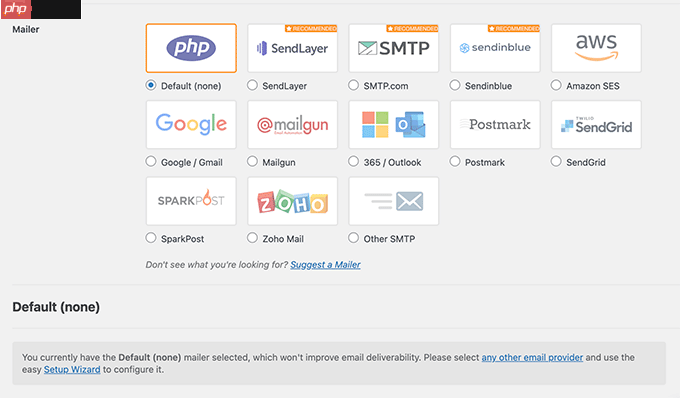
Task: Select the Zoho logo tile
Action: pyautogui.click(x=292, y=201)
